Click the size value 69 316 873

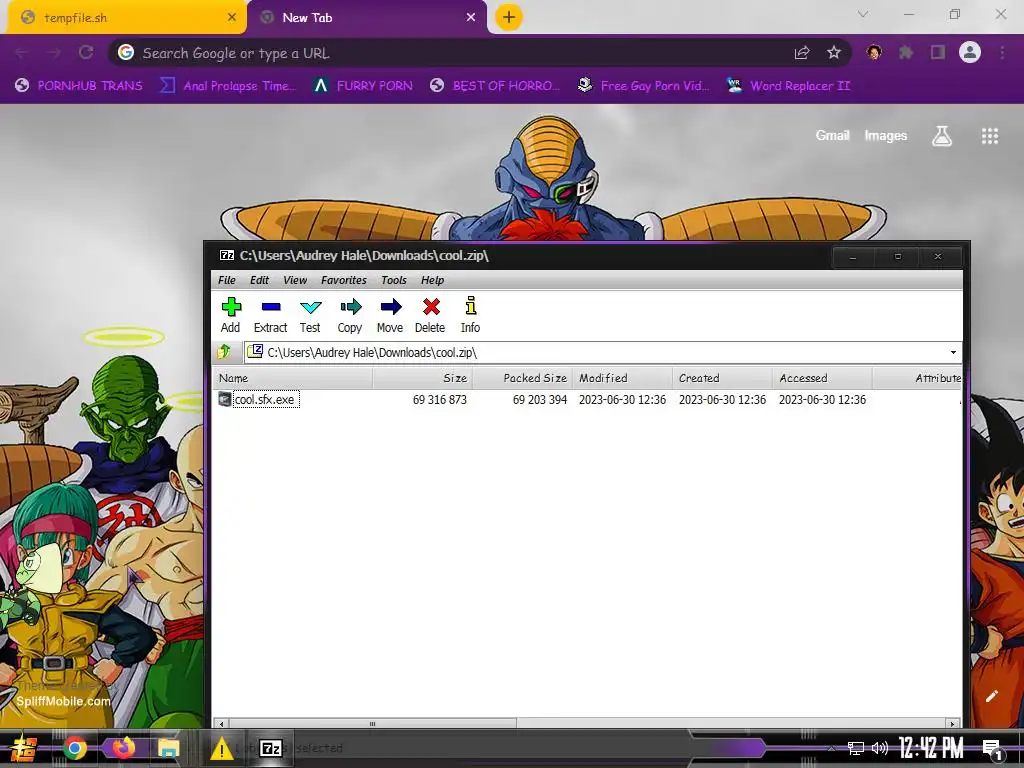pyautogui.click(x=440, y=400)
